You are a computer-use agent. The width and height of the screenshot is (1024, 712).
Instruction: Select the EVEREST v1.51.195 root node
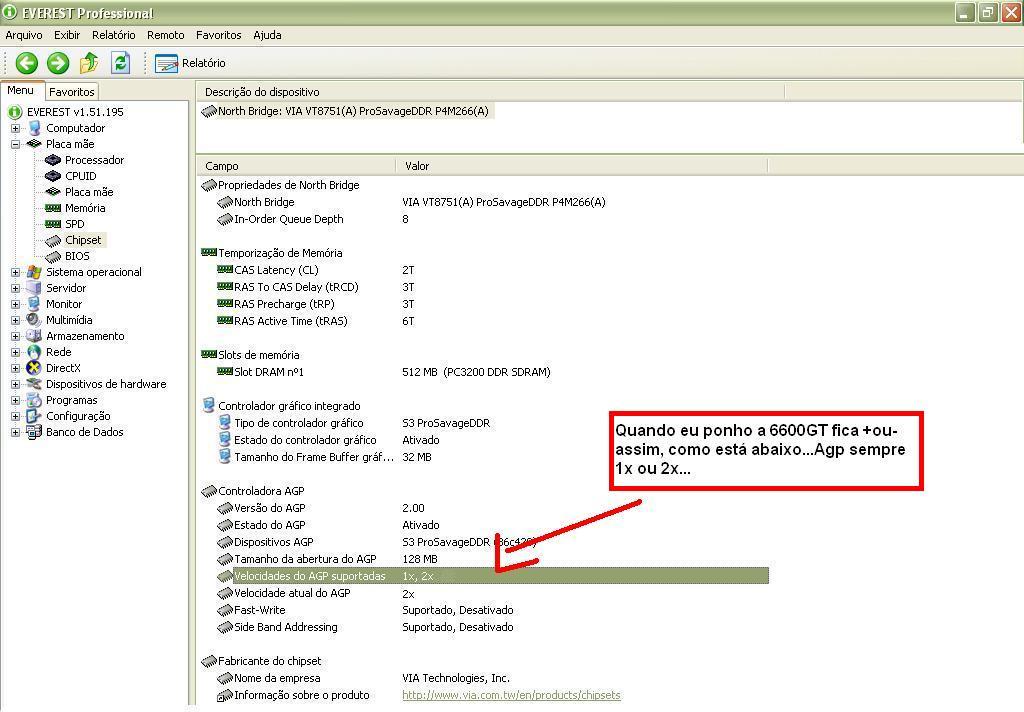click(x=75, y=112)
